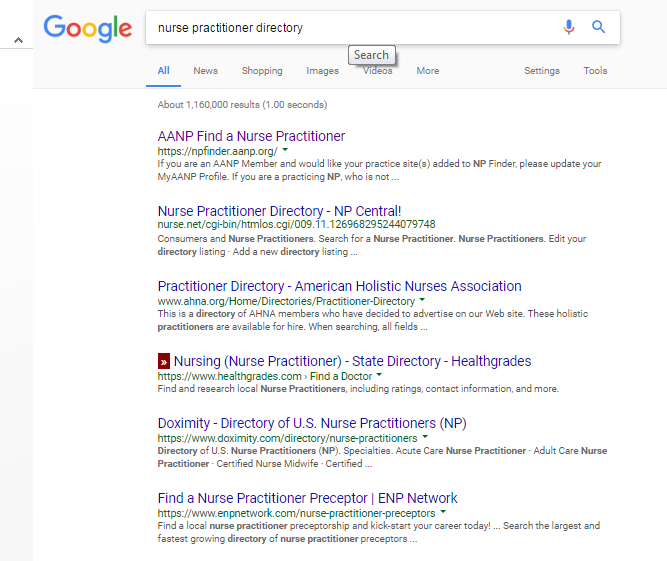Viewport: 667px width, 561px height.
Task: Expand the dropdown arrow after healthgrades Find a Doctor
Action: click(379, 375)
